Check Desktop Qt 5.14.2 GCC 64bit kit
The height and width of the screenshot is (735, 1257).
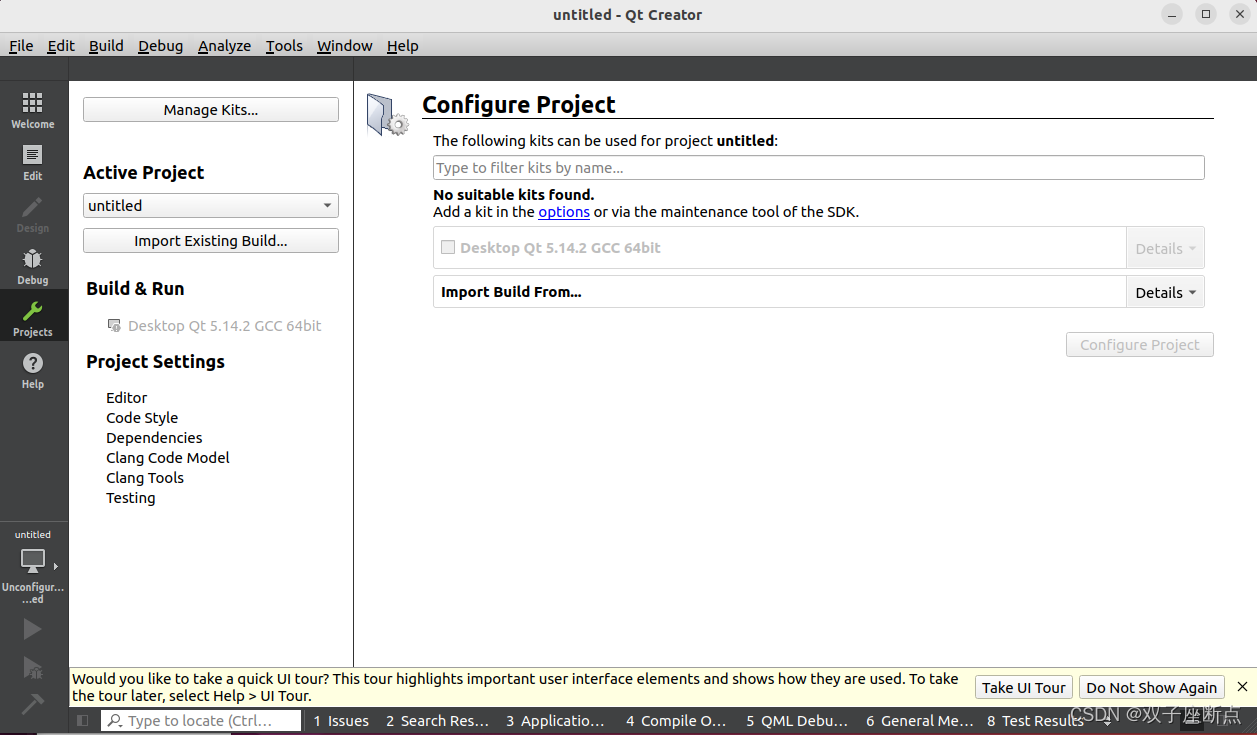[448, 247]
